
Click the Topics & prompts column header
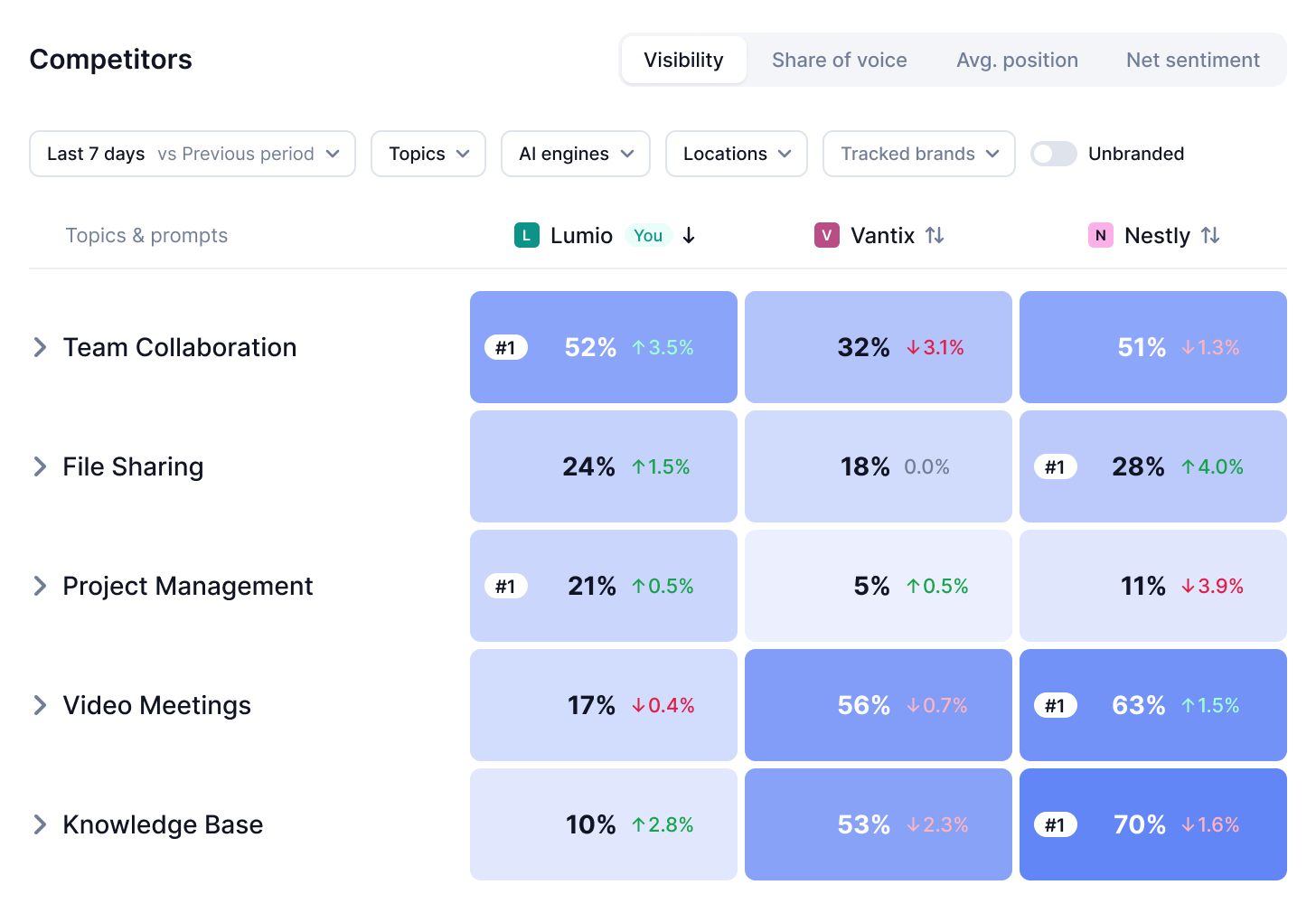coord(146,235)
